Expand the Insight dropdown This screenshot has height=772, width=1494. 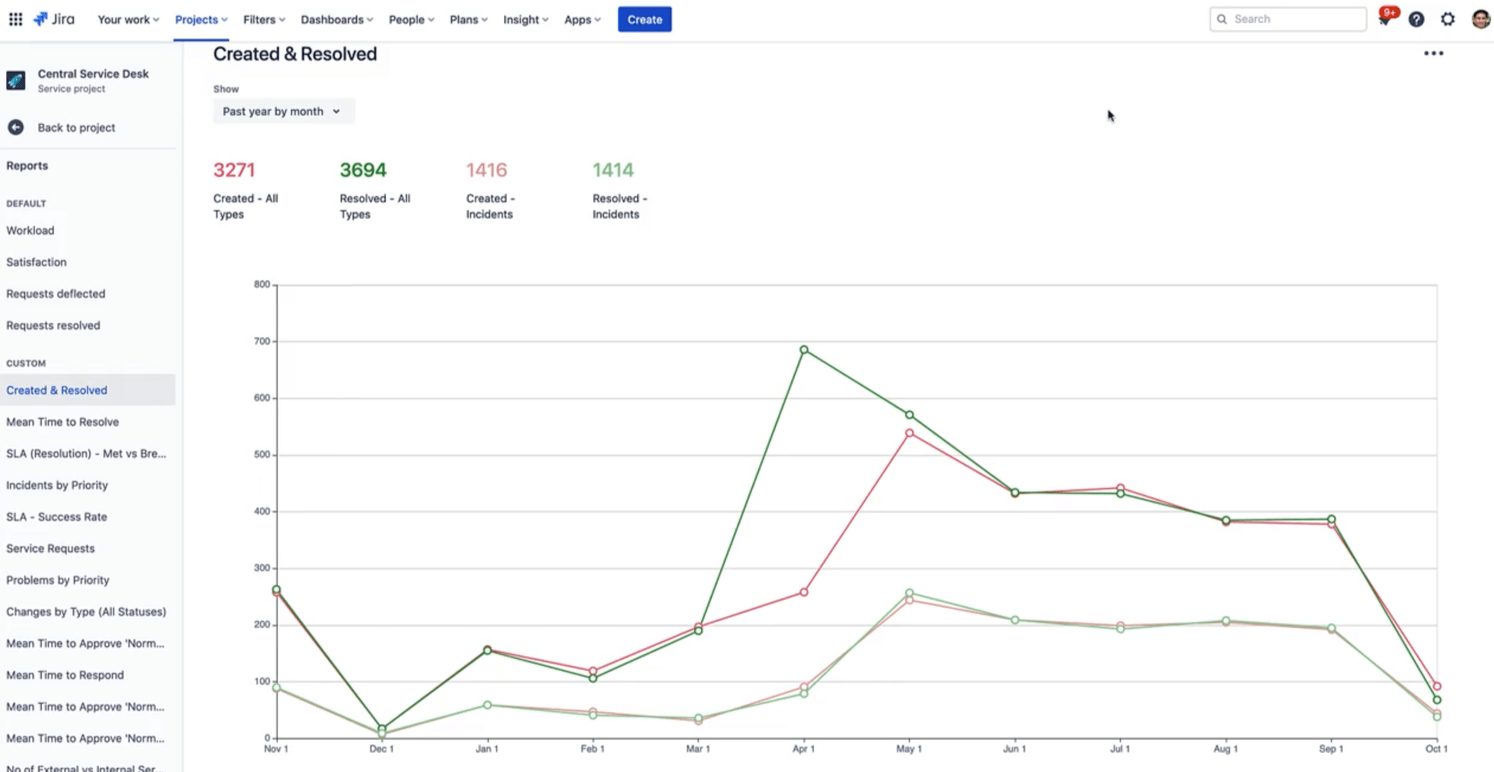[525, 18]
